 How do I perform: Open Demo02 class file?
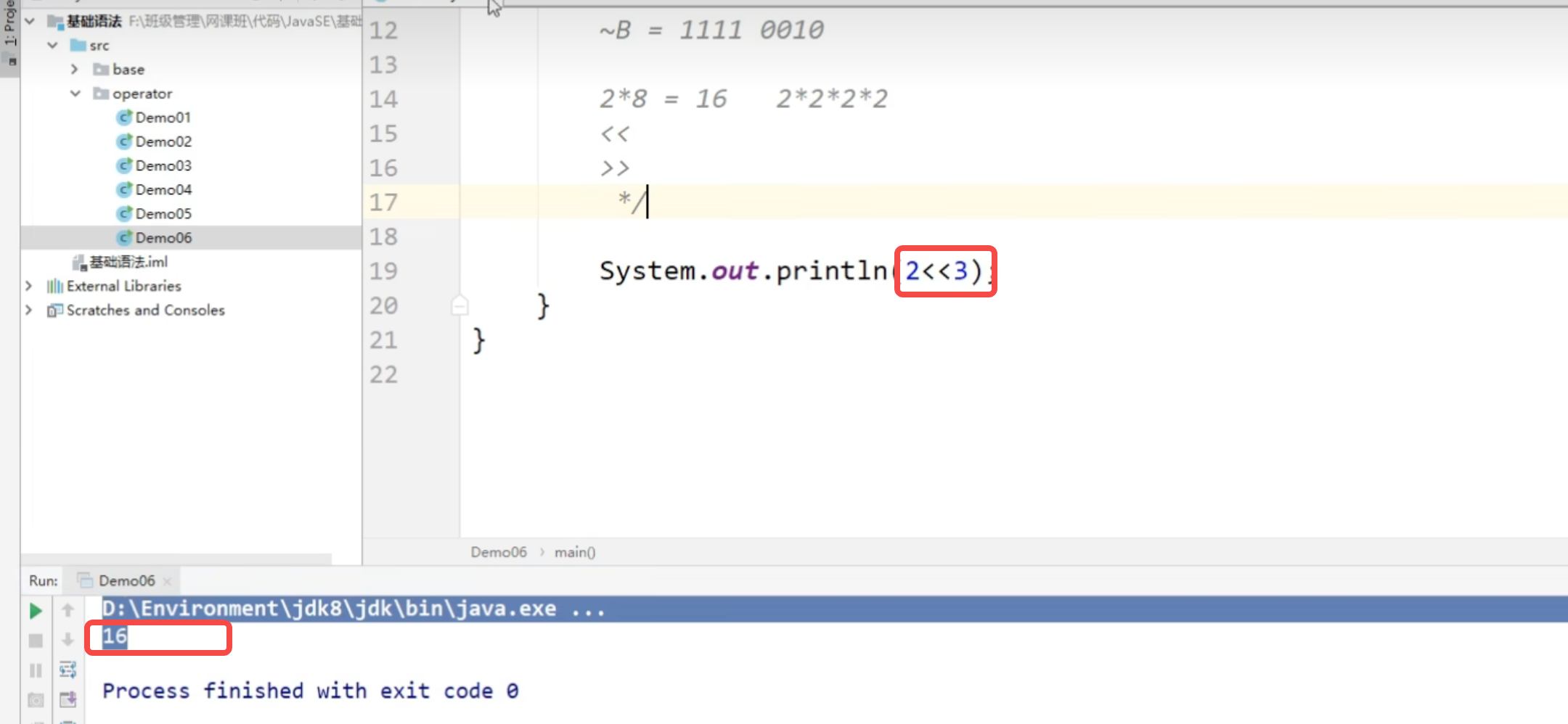pyautogui.click(x=163, y=141)
